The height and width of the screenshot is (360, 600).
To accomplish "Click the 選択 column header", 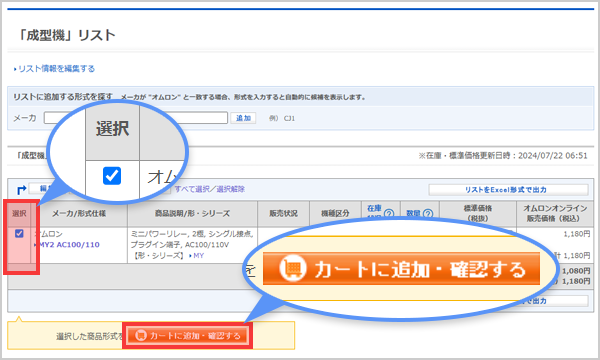I will (x=19, y=213).
